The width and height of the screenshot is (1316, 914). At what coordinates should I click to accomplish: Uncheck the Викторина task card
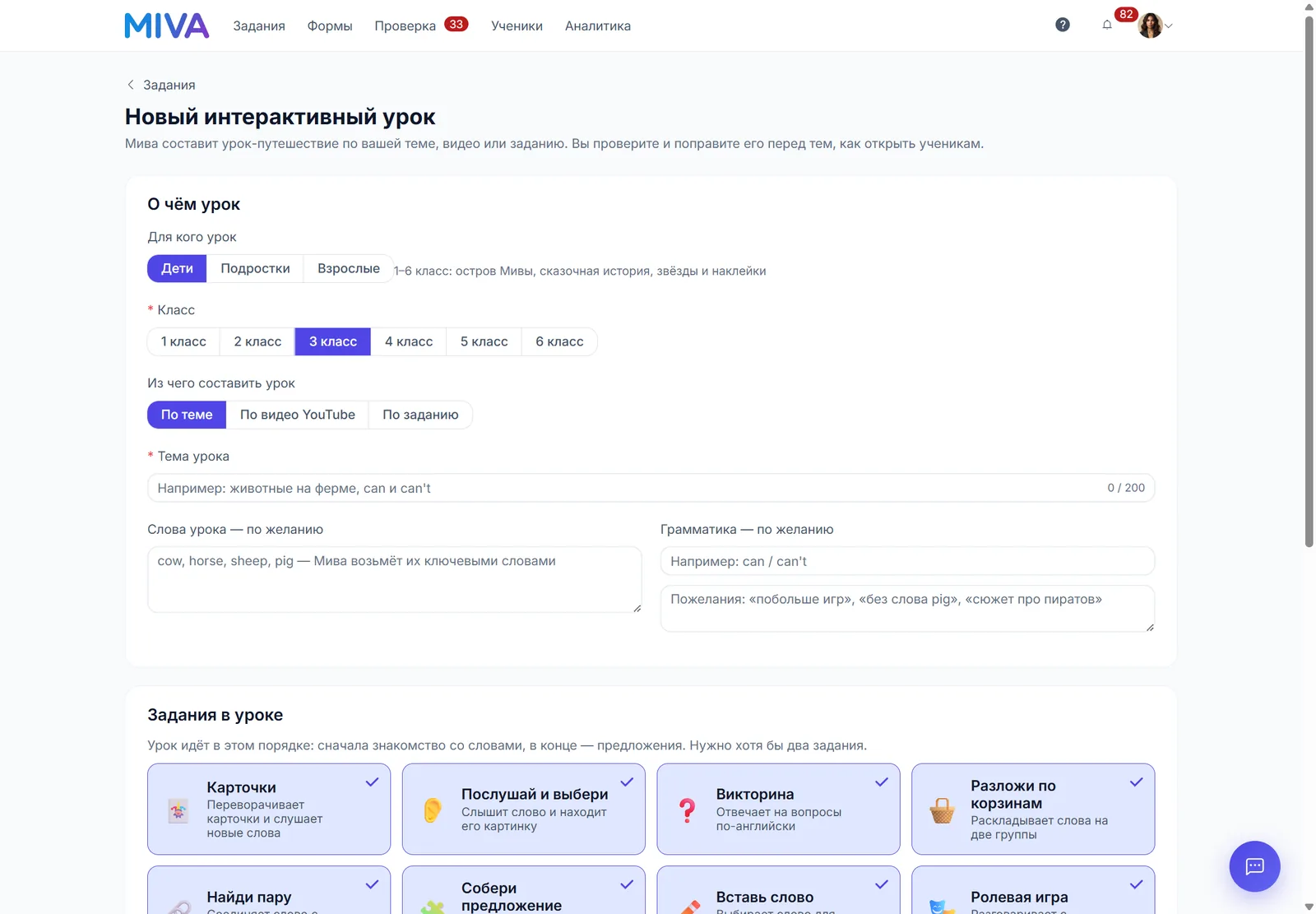pyautogui.click(x=778, y=810)
